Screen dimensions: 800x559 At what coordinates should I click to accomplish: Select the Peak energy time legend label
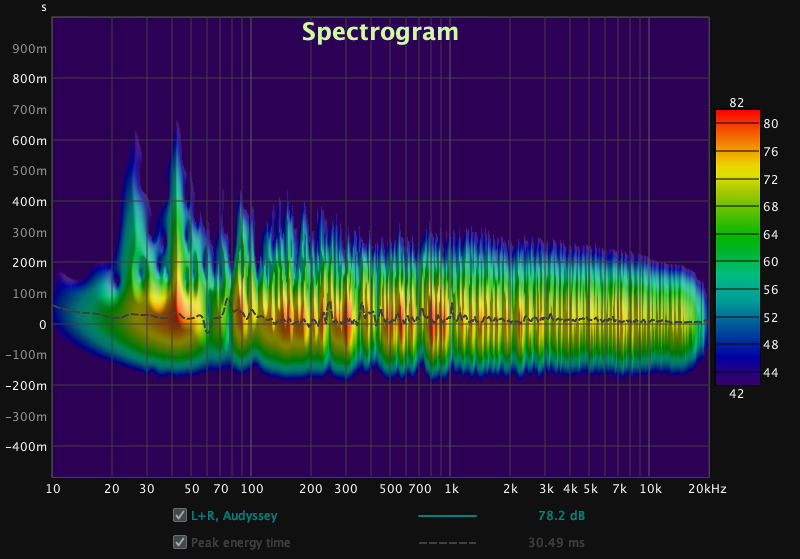[241, 542]
